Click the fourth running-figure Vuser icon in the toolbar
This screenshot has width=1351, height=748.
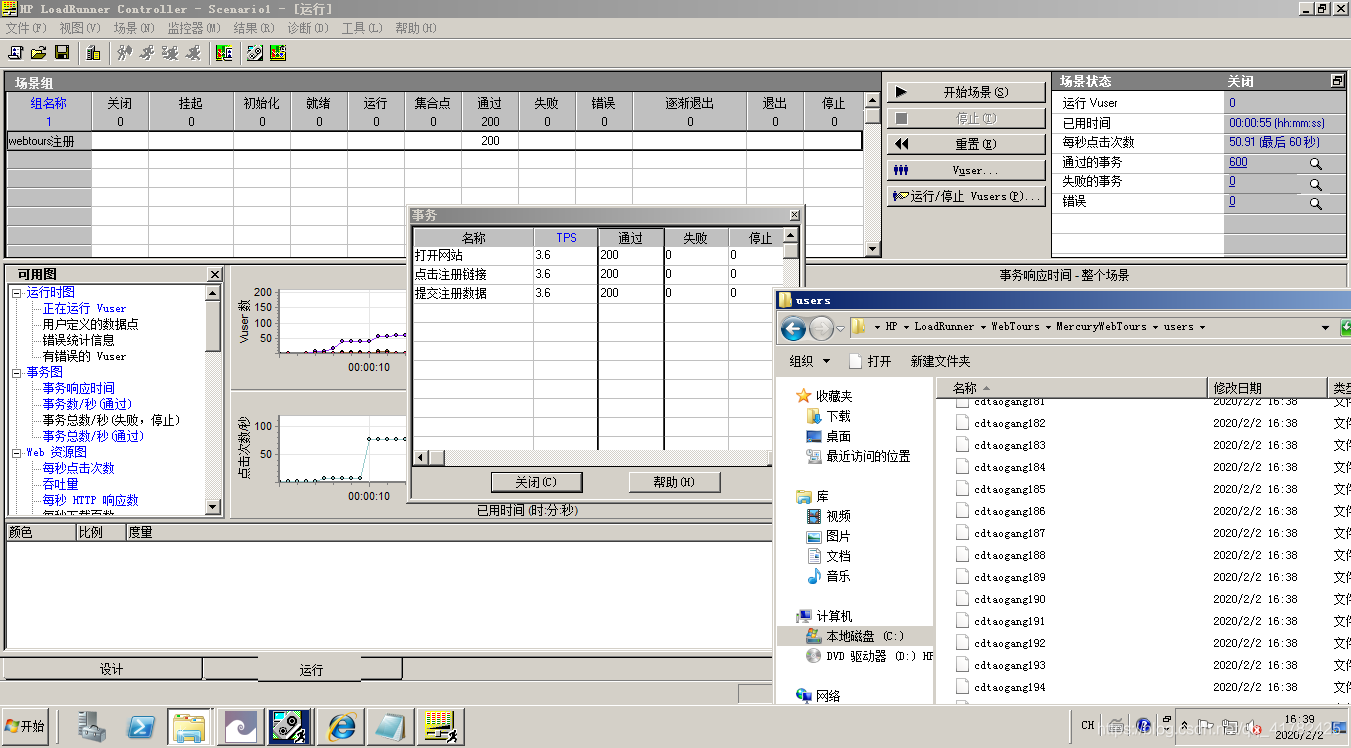click(193, 53)
